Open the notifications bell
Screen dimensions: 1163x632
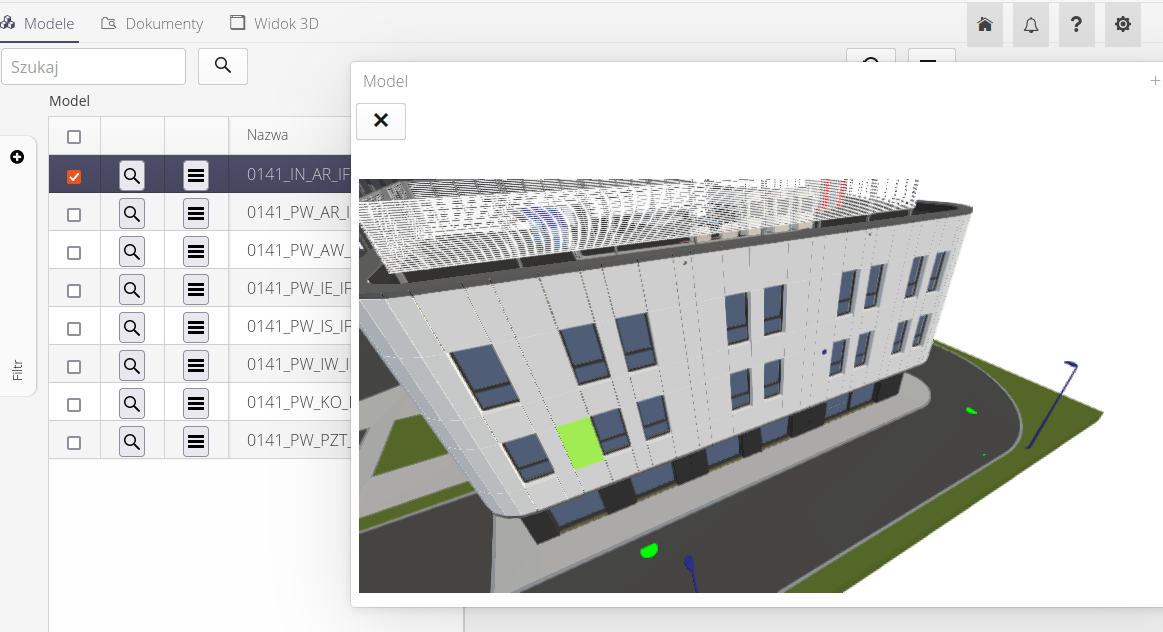[1031, 25]
